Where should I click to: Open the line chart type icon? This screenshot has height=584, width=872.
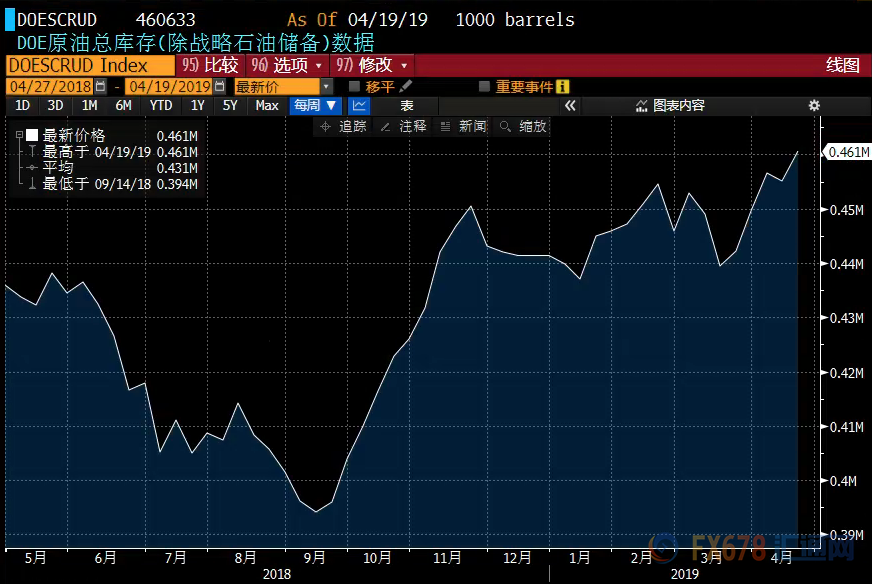tap(359, 105)
